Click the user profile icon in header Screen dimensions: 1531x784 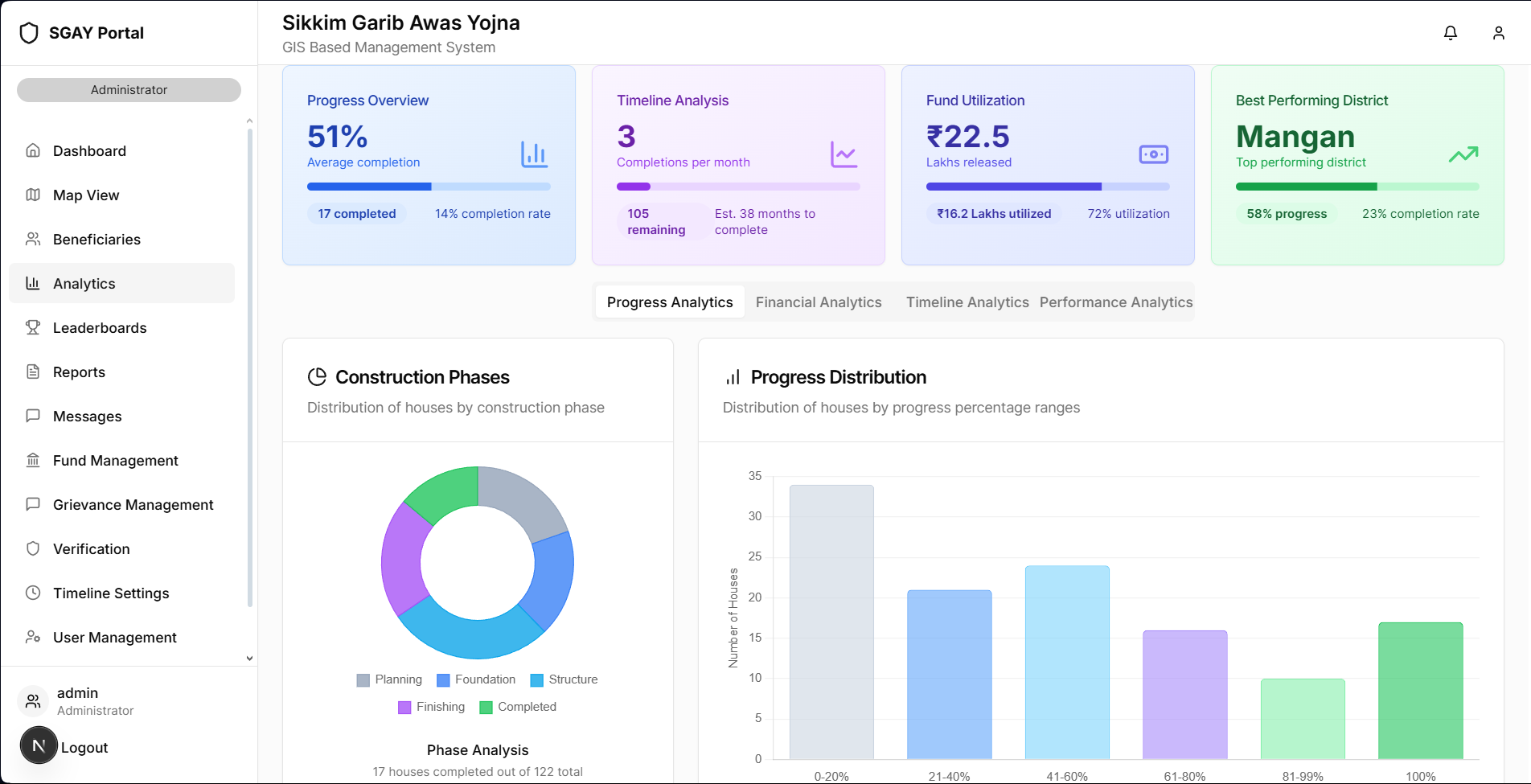click(x=1498, y=33)
